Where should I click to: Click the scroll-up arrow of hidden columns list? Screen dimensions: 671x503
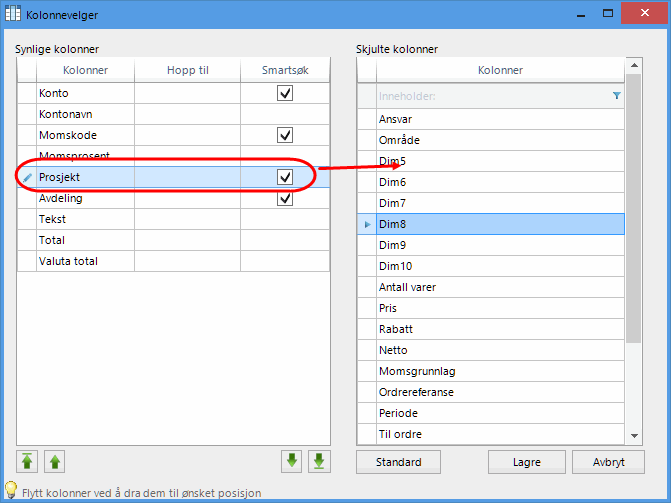634,66
